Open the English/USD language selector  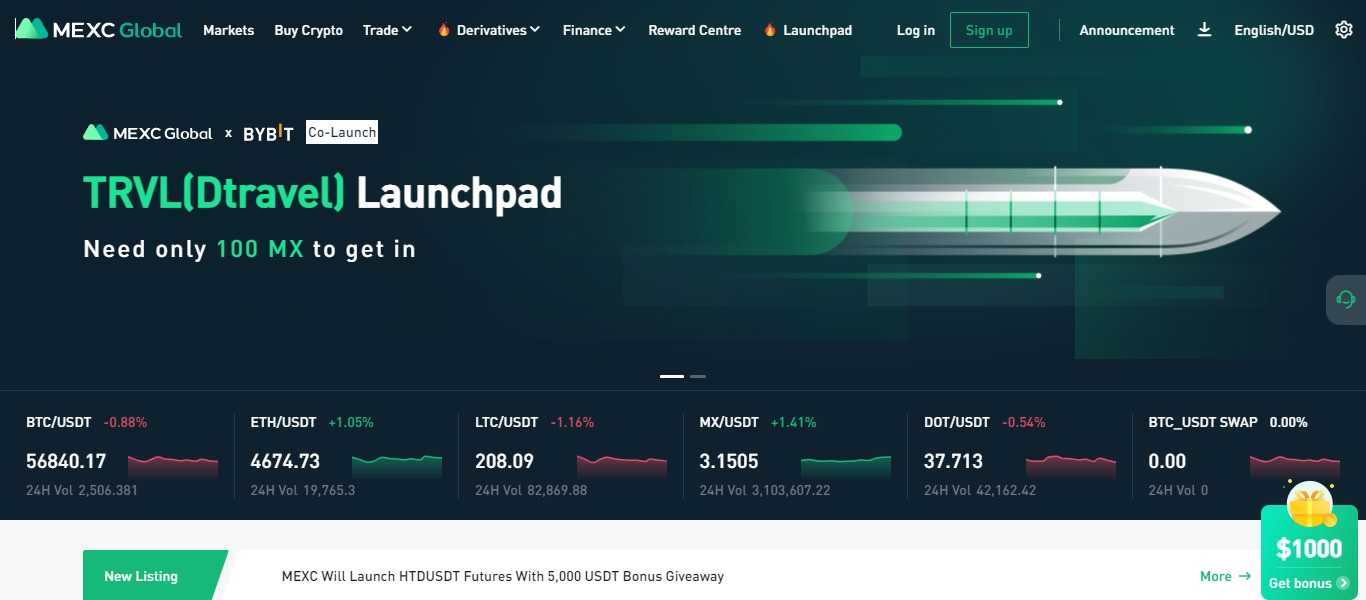1274,30
